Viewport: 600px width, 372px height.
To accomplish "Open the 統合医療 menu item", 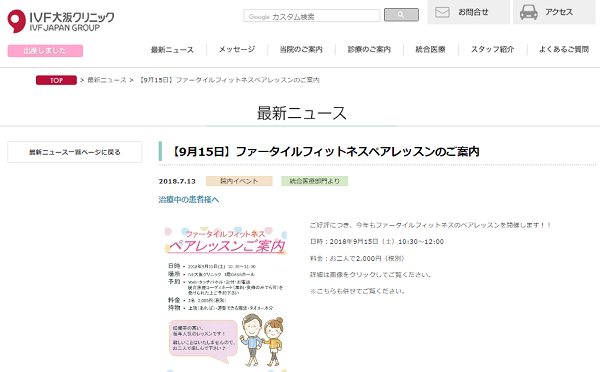I will (x=430, y=49).
